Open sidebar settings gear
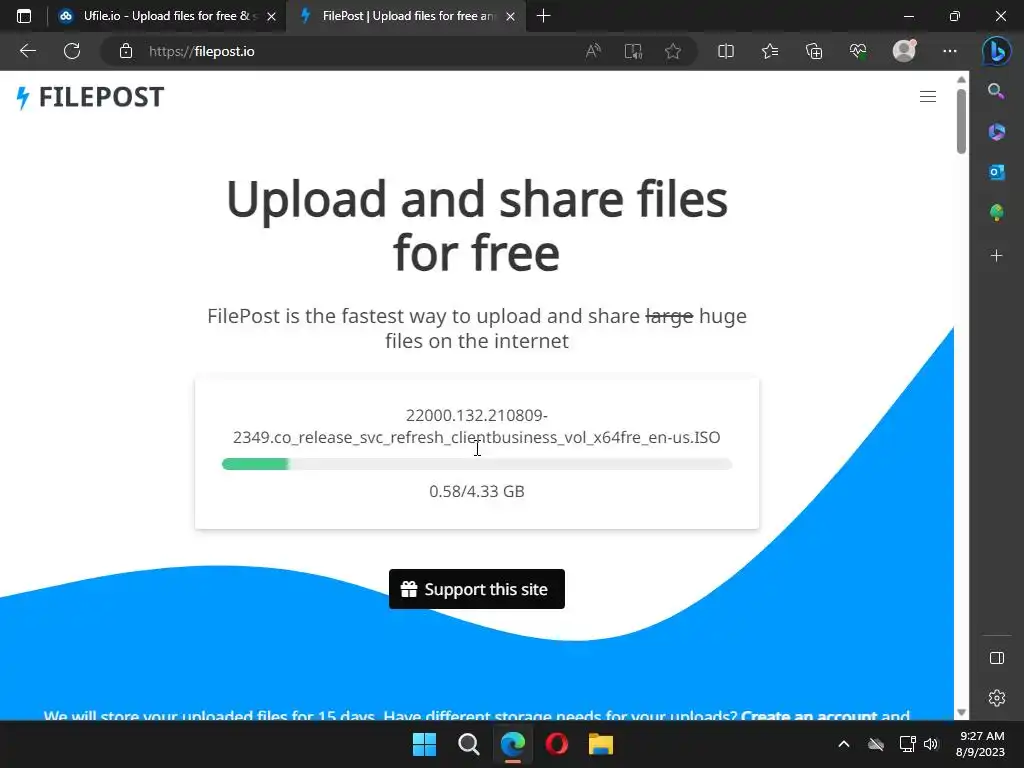The width and height of the screenshot is (1024, 768). point(997,698)
